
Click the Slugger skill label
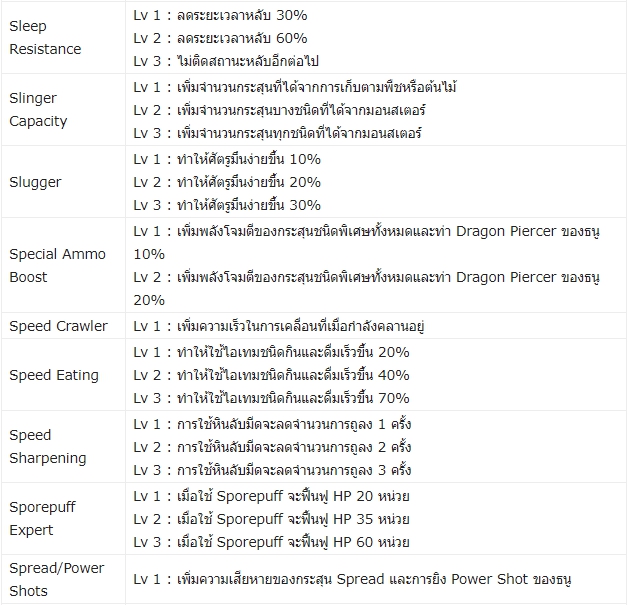coord(35,182)
